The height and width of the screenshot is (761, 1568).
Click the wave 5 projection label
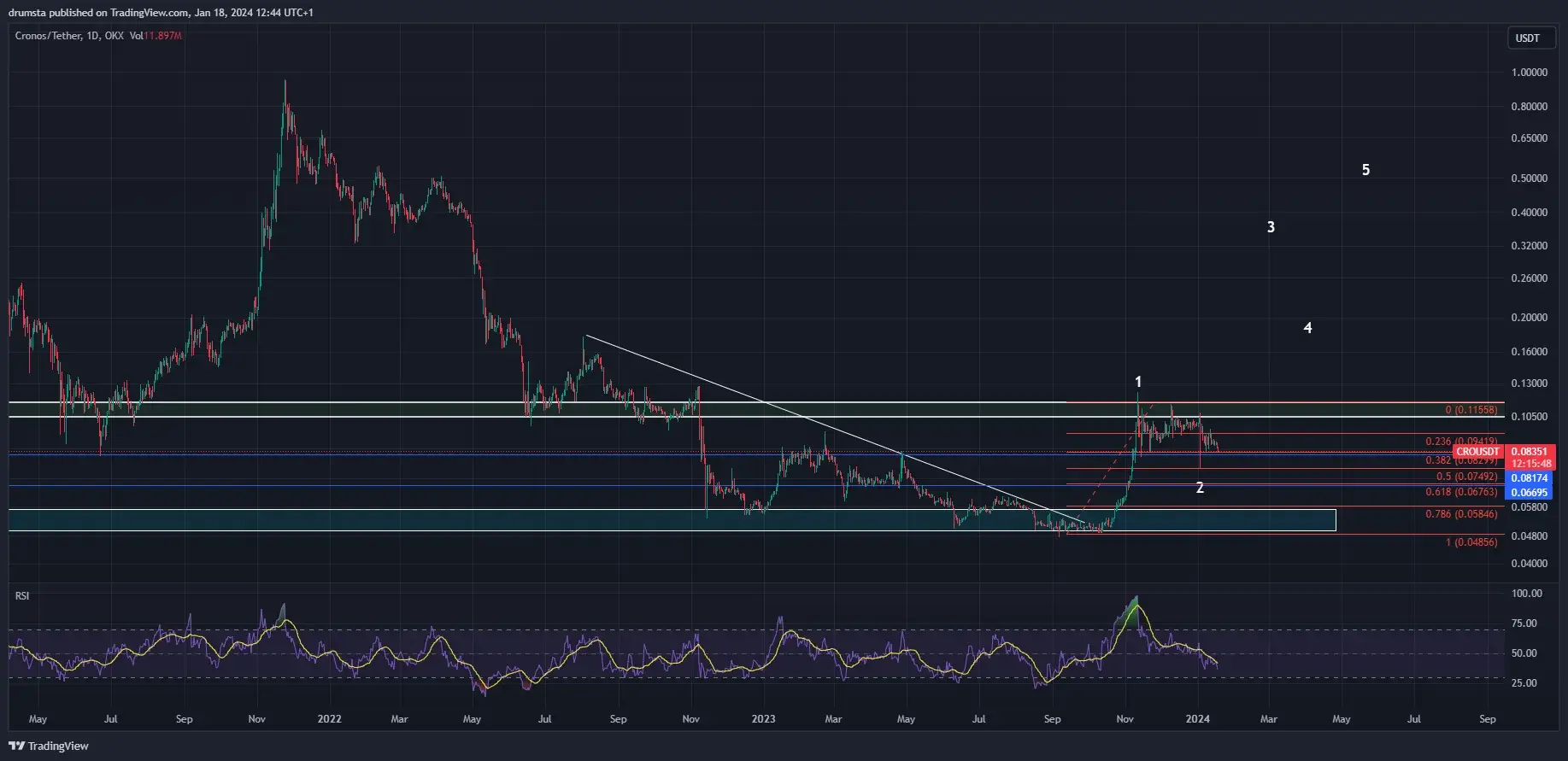pos(1365,170)
